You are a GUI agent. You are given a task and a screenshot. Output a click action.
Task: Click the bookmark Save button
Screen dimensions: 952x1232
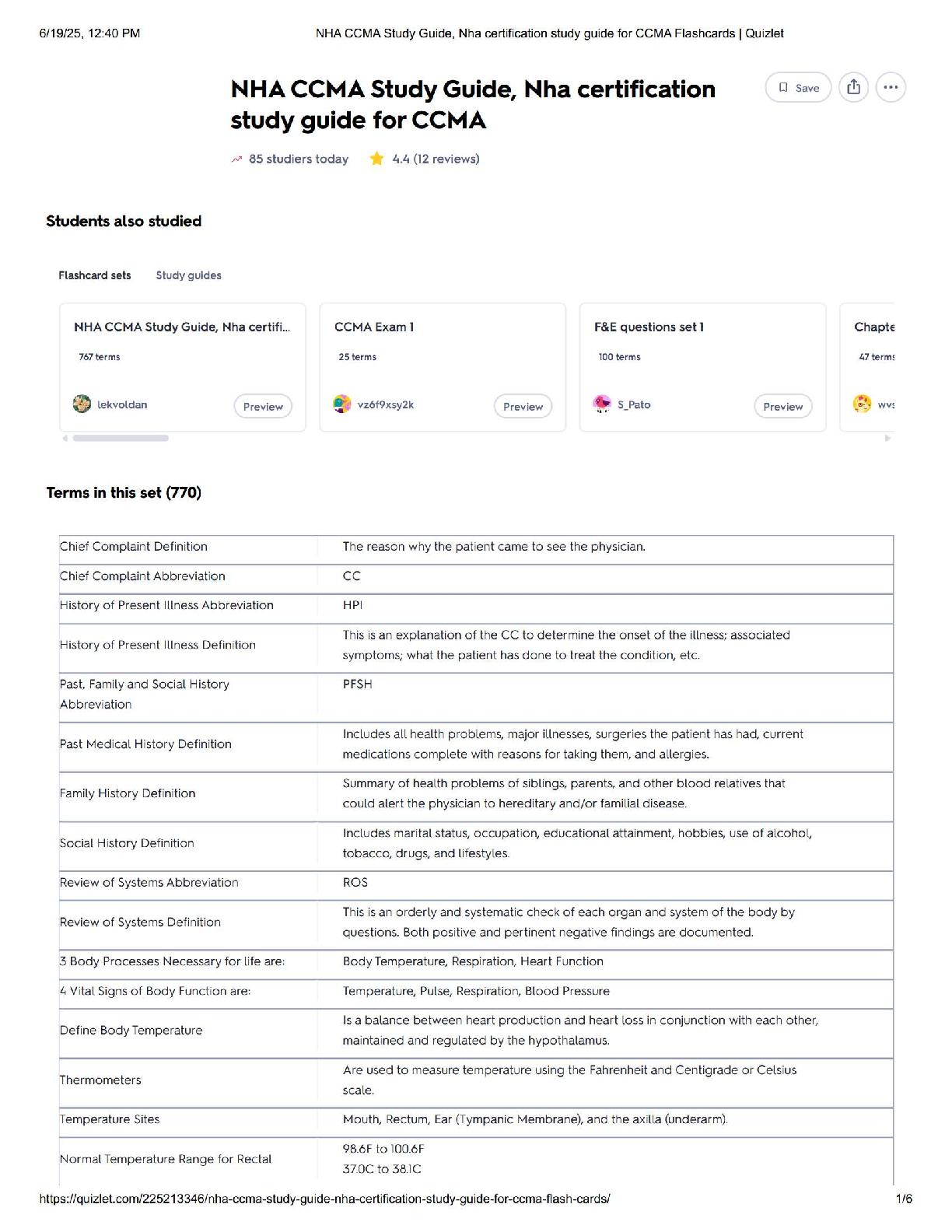tap(798, 88)
